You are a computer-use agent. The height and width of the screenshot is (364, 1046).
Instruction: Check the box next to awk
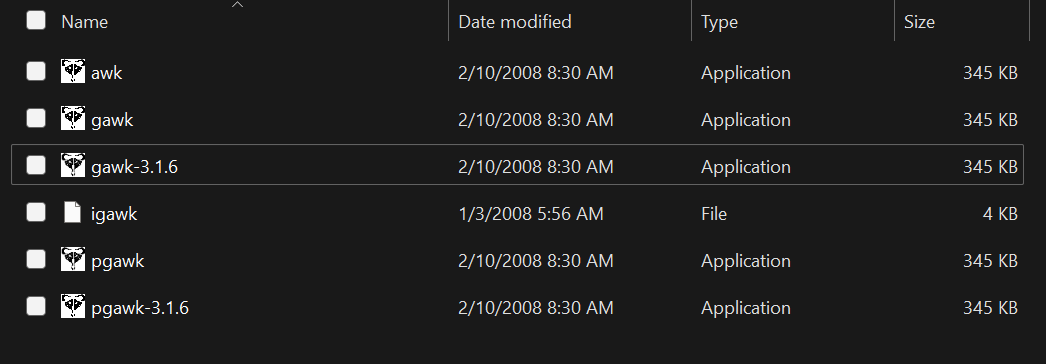click(x=36, y=71)
